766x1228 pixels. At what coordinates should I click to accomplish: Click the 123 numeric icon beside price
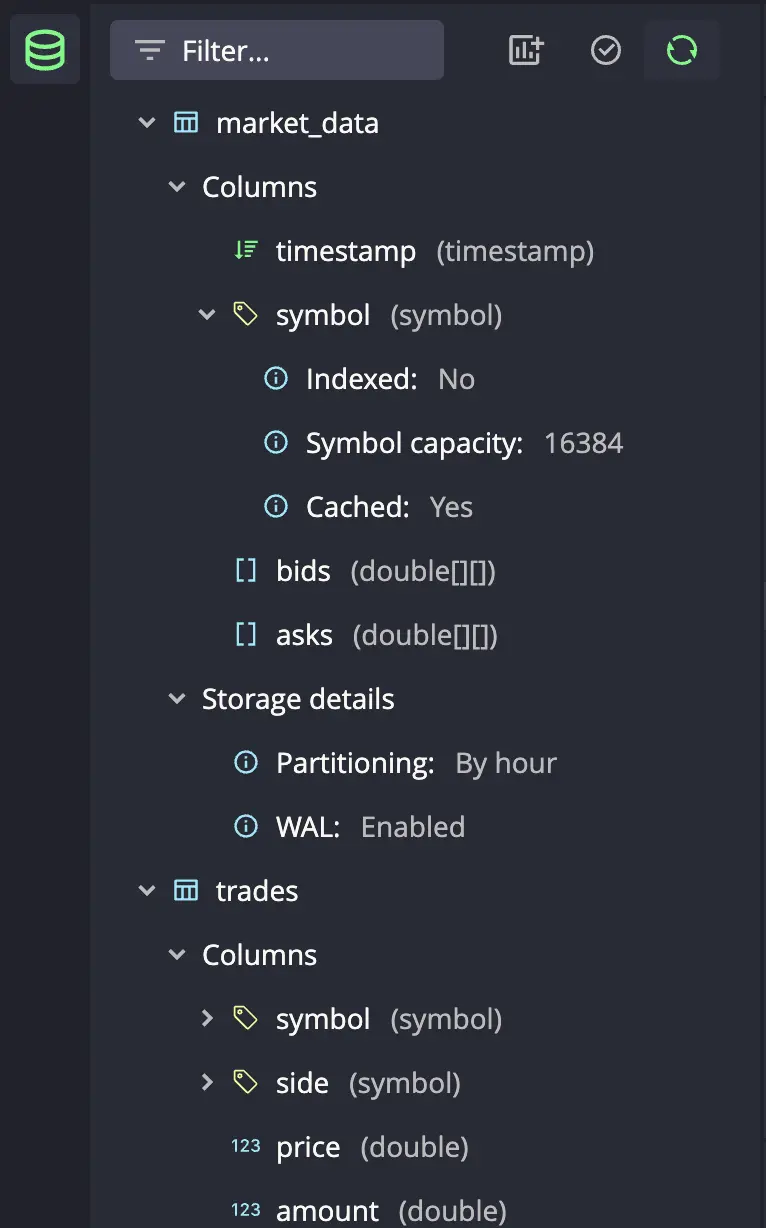[x=245, y=1145]
